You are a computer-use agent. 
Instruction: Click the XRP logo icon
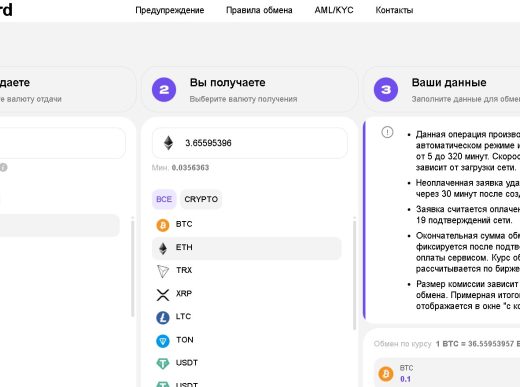(x=163, y=295)
